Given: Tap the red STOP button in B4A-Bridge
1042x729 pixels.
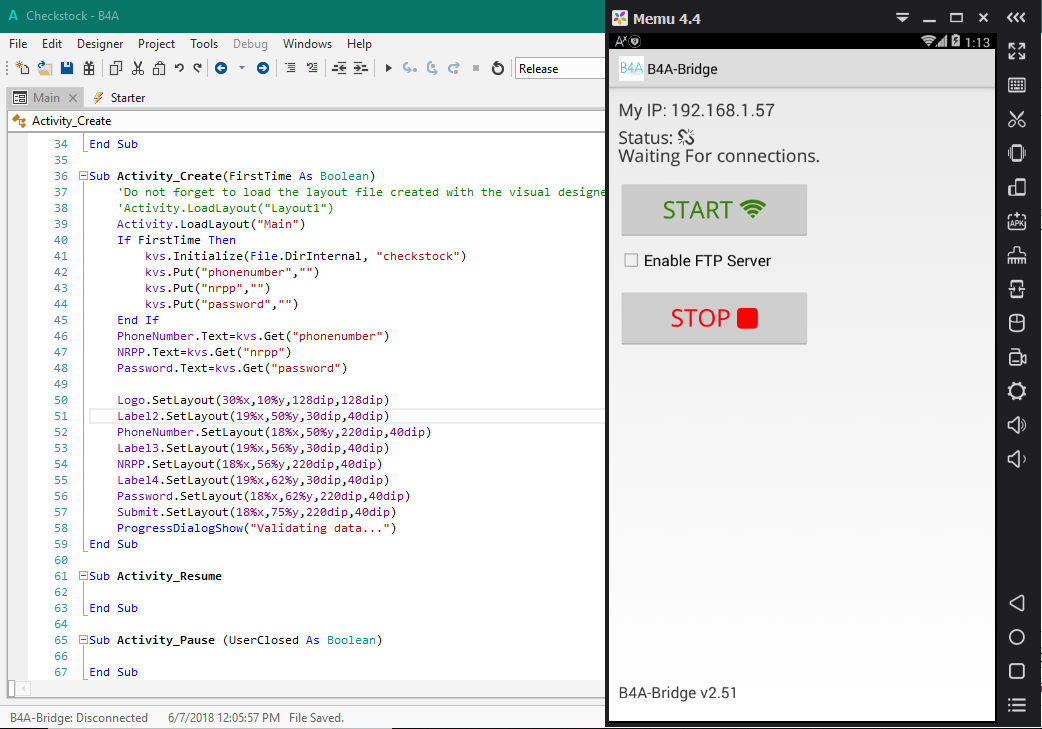Looking at the screenshot, I should [x=714, y=318].
